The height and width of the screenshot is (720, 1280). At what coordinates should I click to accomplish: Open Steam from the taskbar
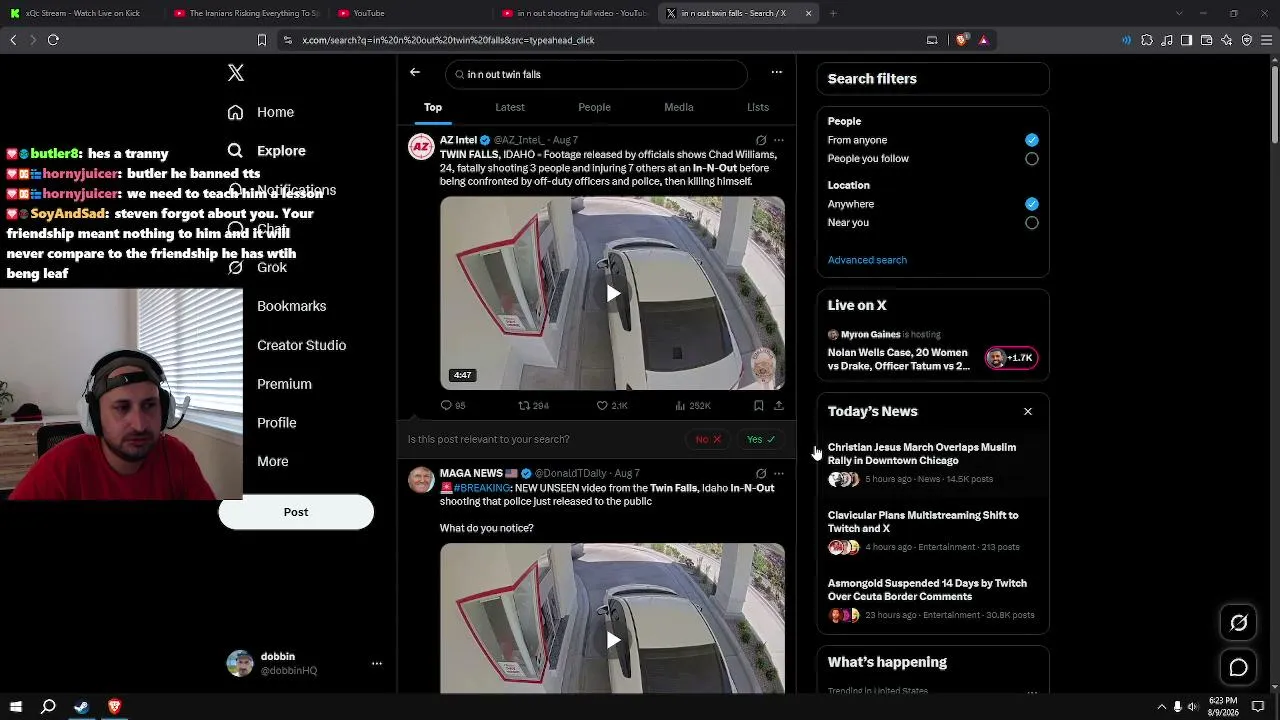click(81, 707)
